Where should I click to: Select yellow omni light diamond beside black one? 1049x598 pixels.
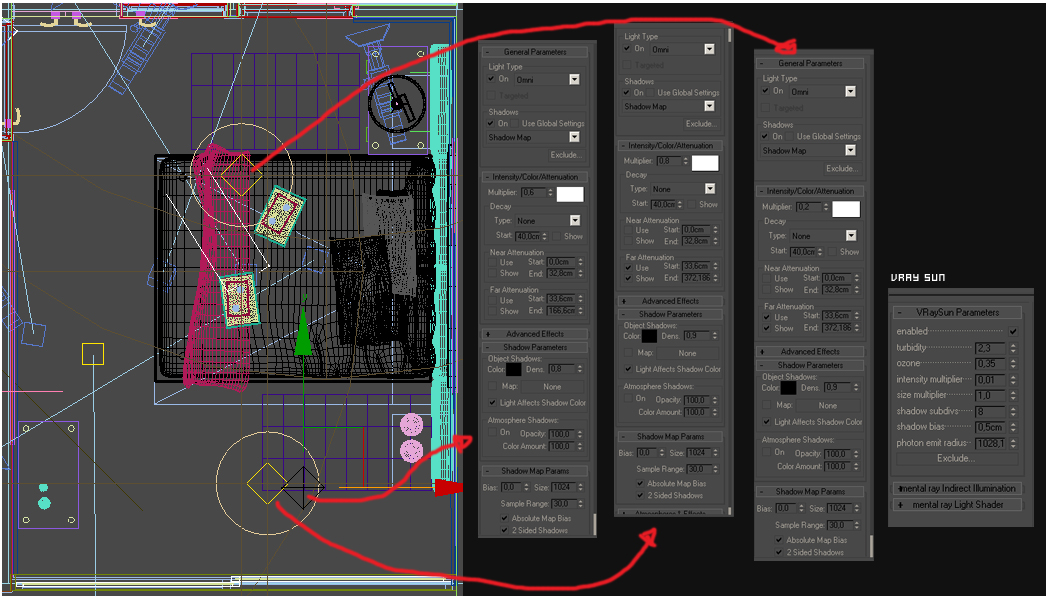267,483
